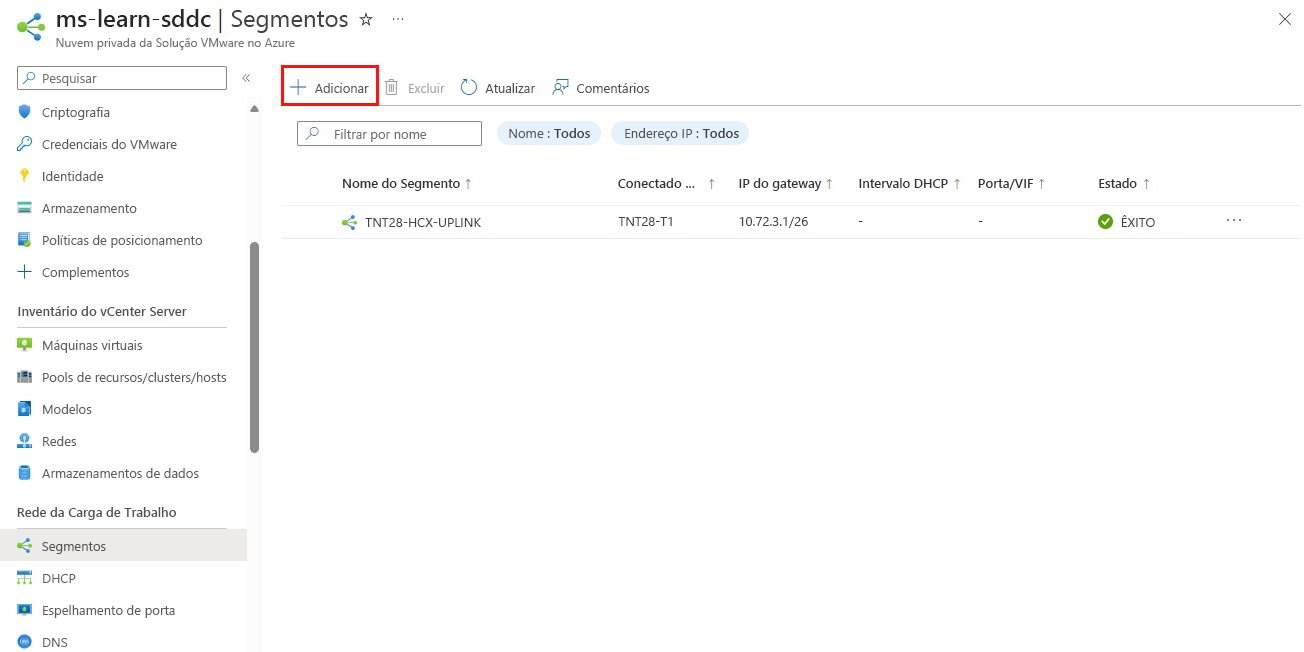Star ms-learn-sddc as a favorite

click(x=364, y=18)
